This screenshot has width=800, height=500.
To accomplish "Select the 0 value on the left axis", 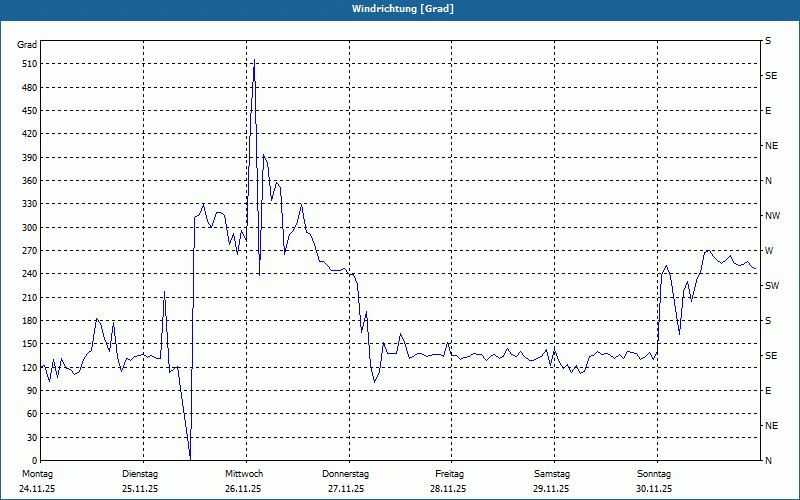I will [x=33, y=460].
